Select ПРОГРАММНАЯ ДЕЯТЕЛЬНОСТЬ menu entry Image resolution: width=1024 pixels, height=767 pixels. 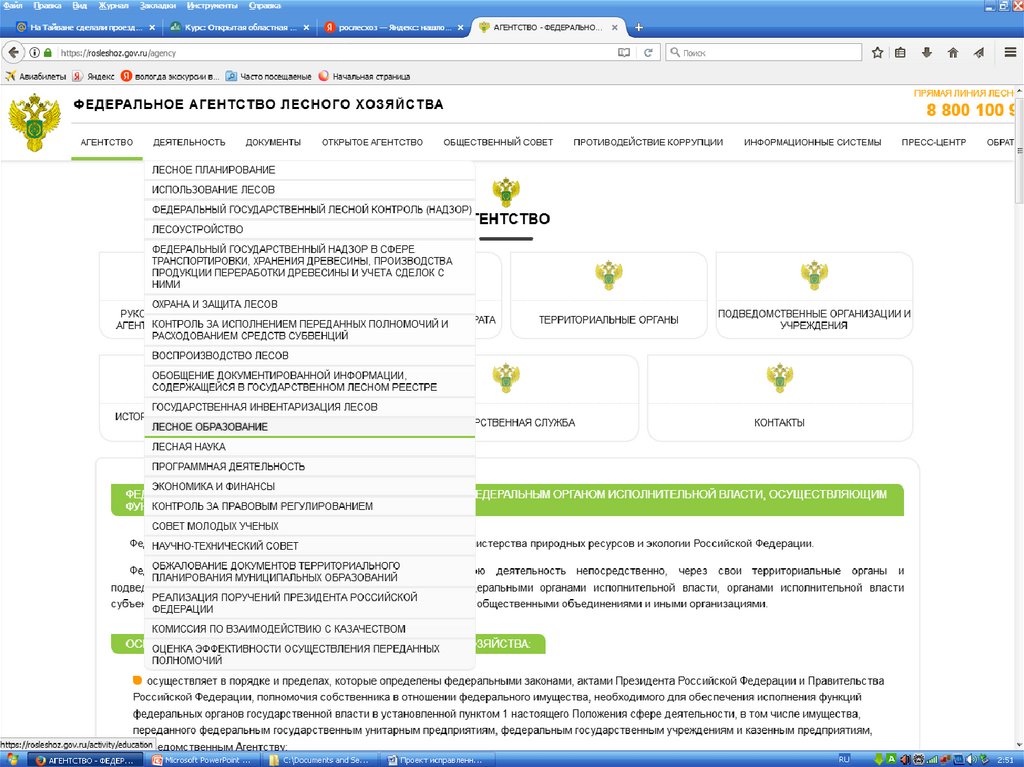coord(310,466)
